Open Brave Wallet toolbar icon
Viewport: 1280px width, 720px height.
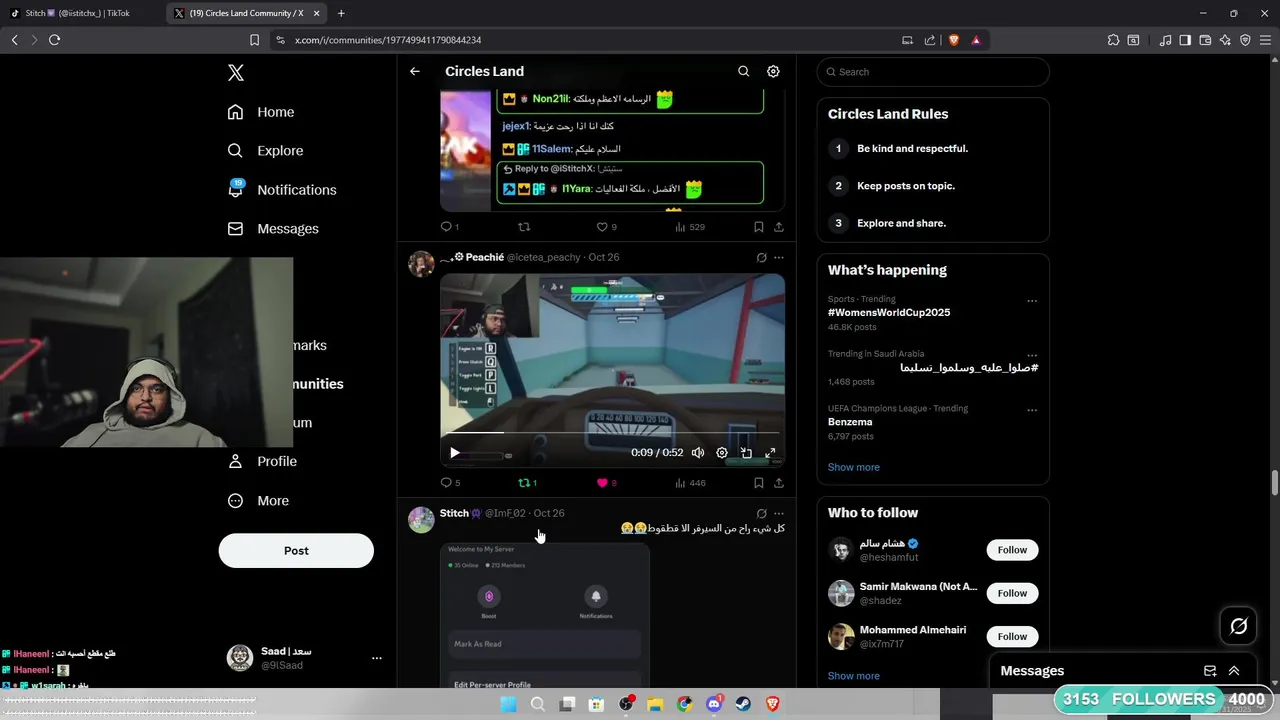1205,40
